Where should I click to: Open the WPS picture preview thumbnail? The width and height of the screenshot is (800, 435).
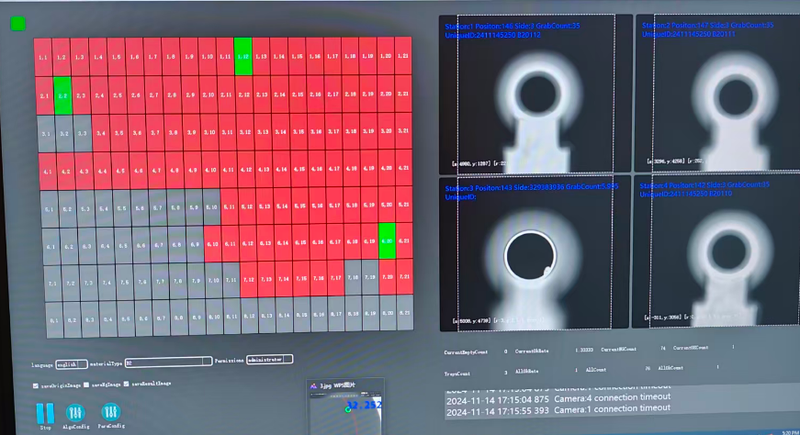(x=345, y=402)
